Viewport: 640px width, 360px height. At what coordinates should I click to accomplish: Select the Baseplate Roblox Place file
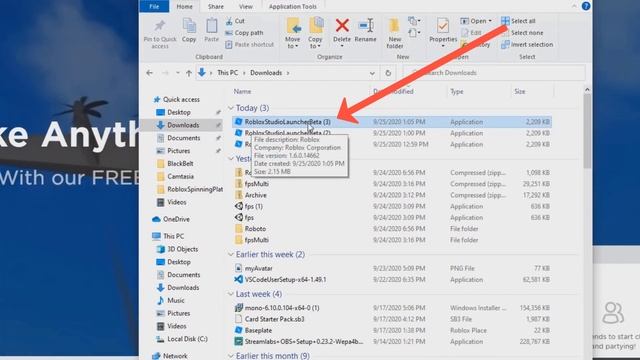pos(258,330)
